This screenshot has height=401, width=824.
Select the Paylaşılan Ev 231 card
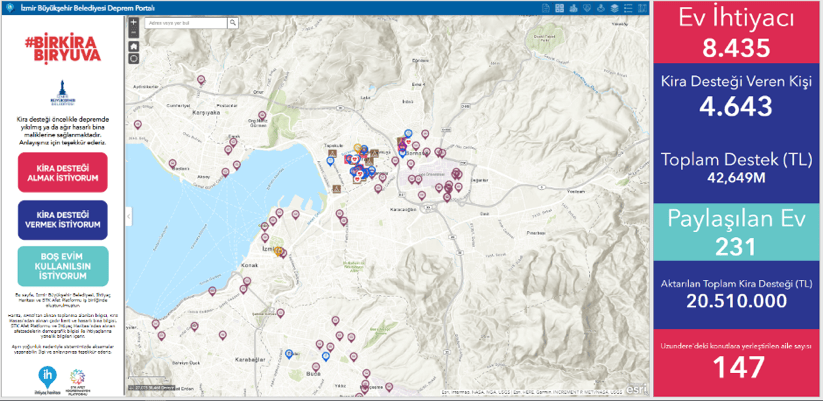point(736,232)
